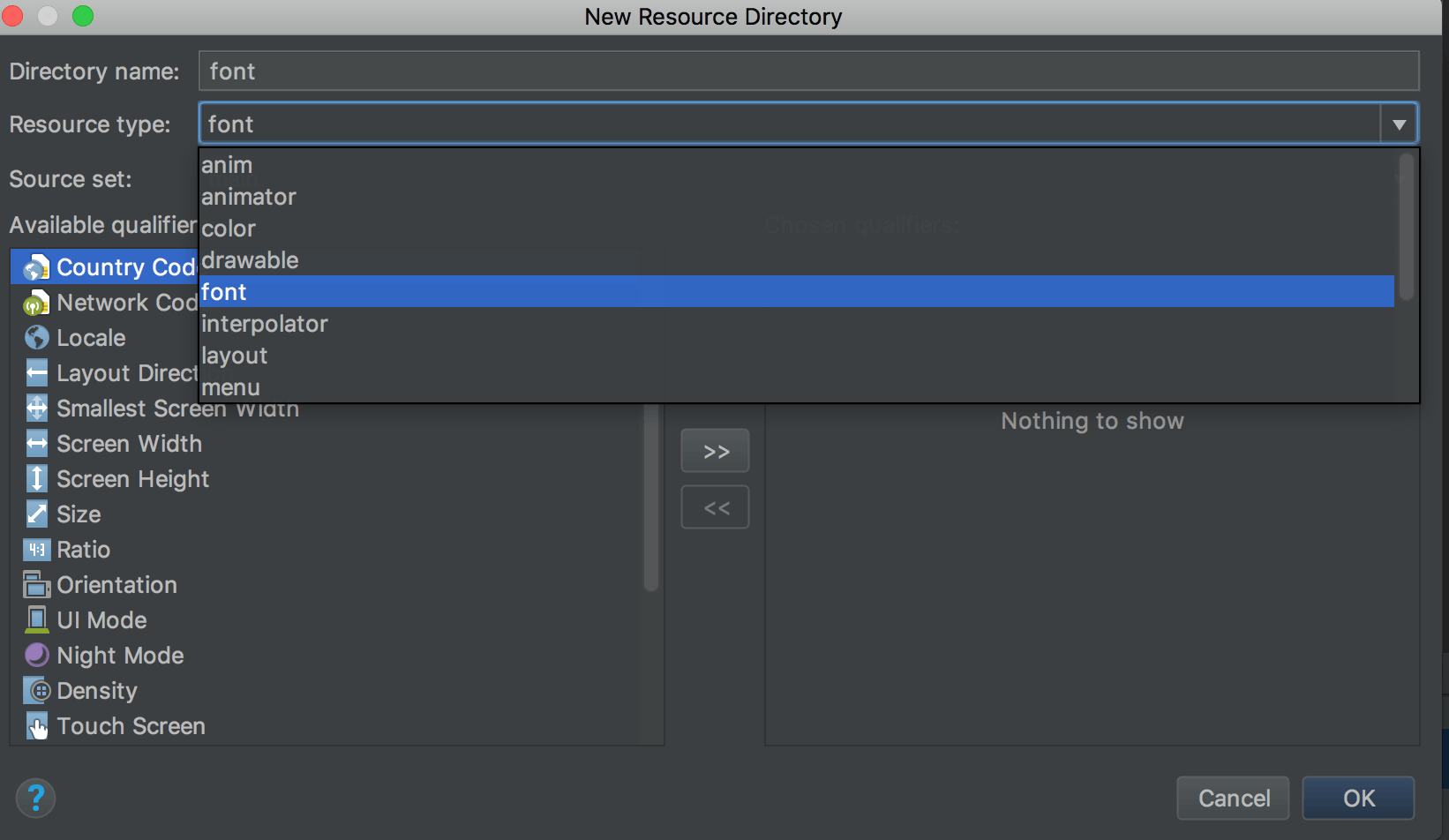
Task: Click the Orientation qualifier icon
Action: (36, 585)
